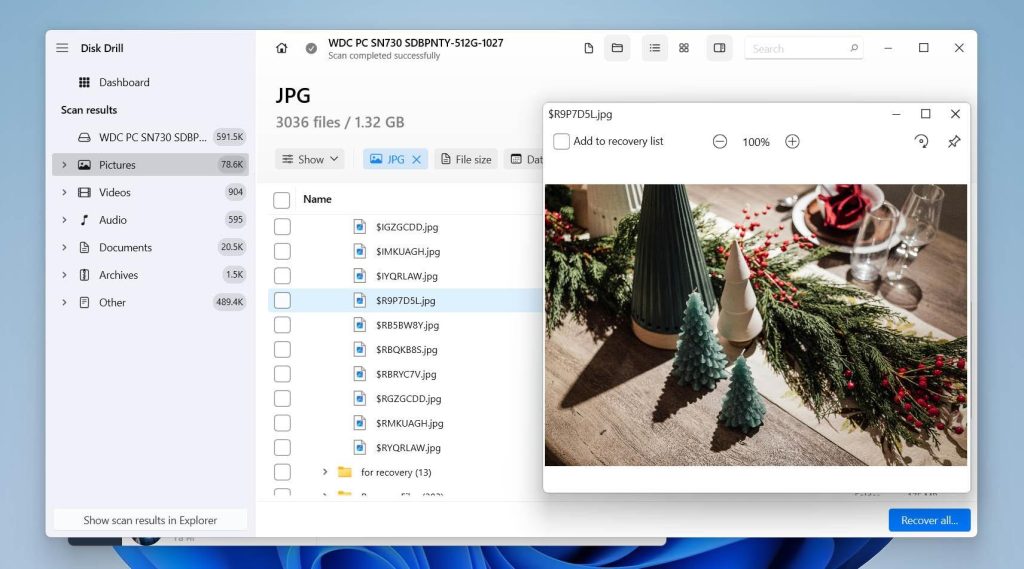Screen dimensions: 1024x569
Task: Switch to file view icon in toolbar
Action: tap(588, 48)
